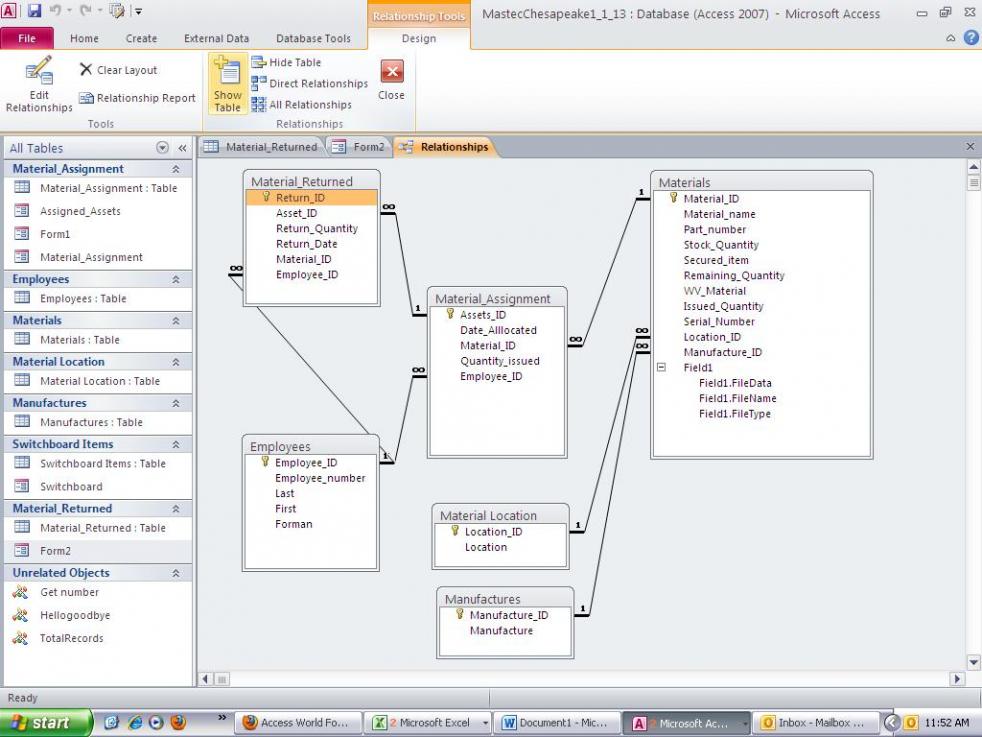Select Employee_number field in Employees
982x737 pixels.
[x=319, y=478]
